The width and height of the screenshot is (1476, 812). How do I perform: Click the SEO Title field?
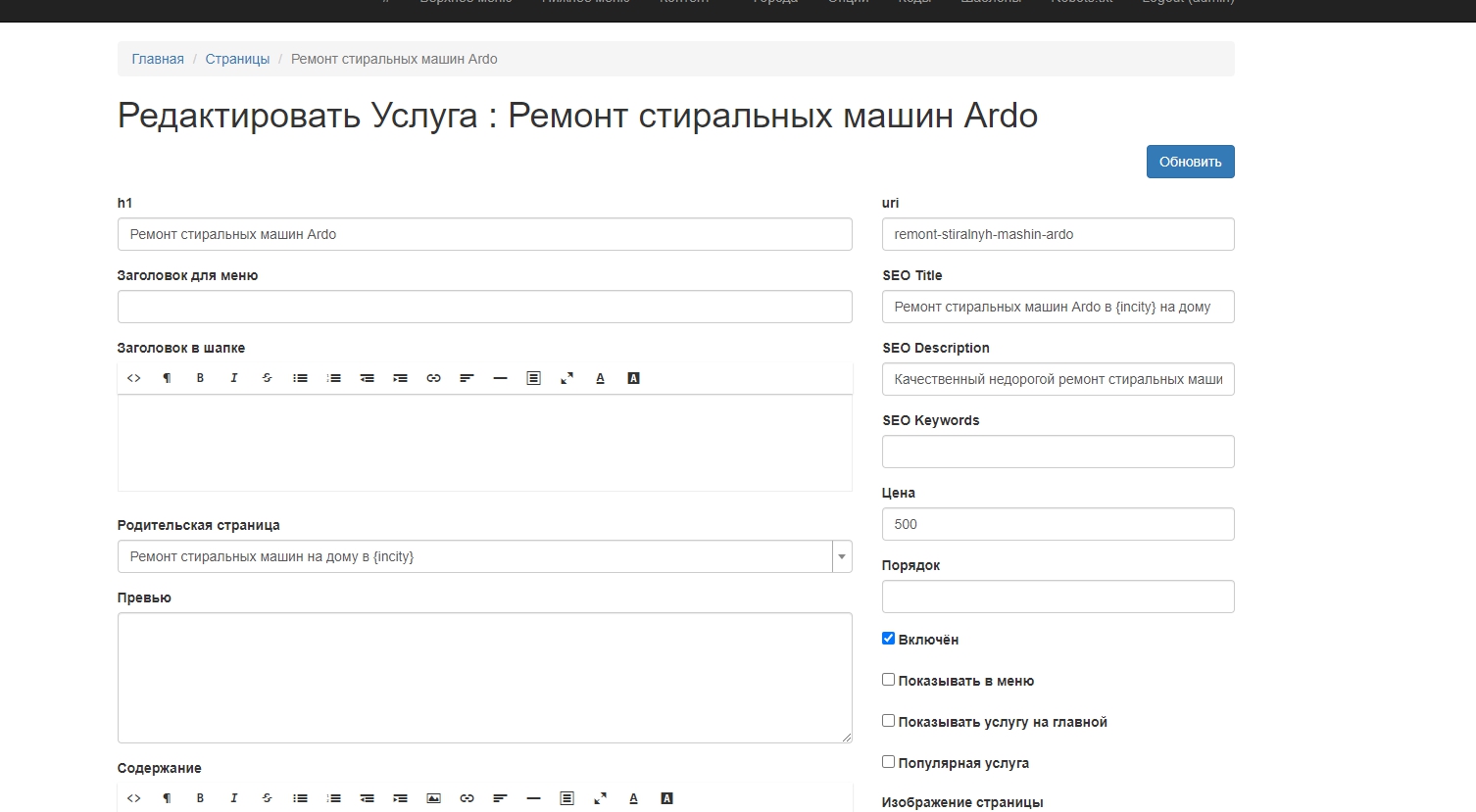pos(1058,307)
